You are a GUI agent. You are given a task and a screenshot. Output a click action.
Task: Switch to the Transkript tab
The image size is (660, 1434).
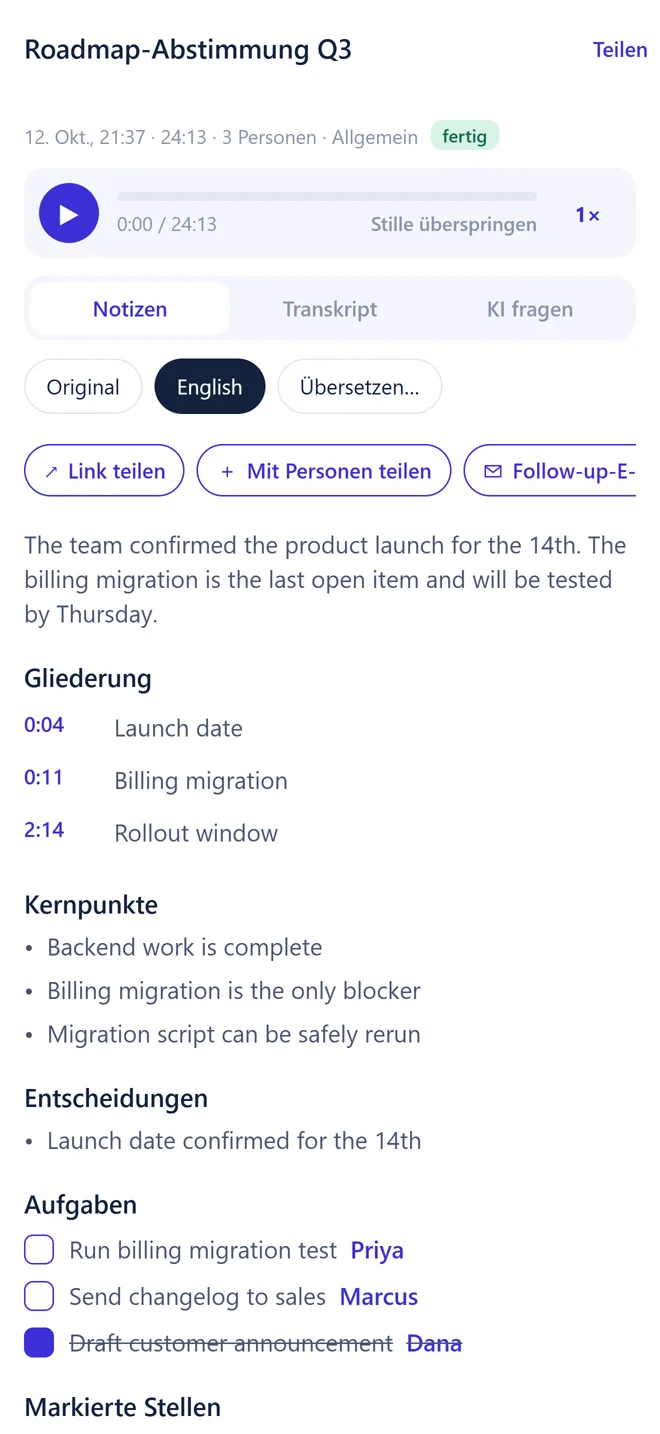pos(330,309)
